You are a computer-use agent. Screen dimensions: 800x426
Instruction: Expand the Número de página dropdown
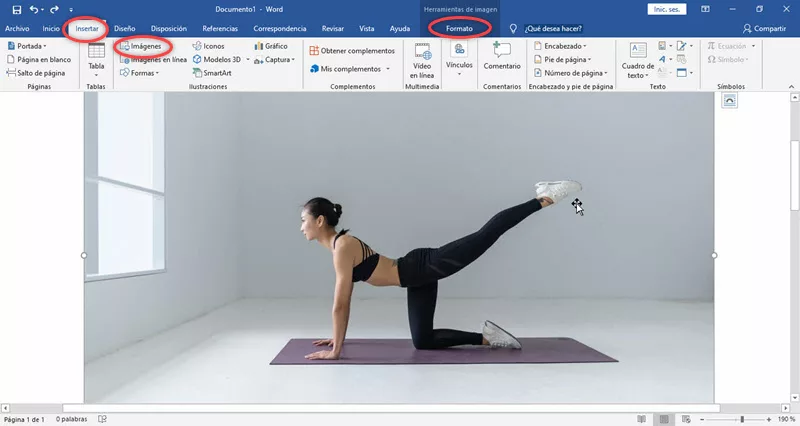coord(570,73)
